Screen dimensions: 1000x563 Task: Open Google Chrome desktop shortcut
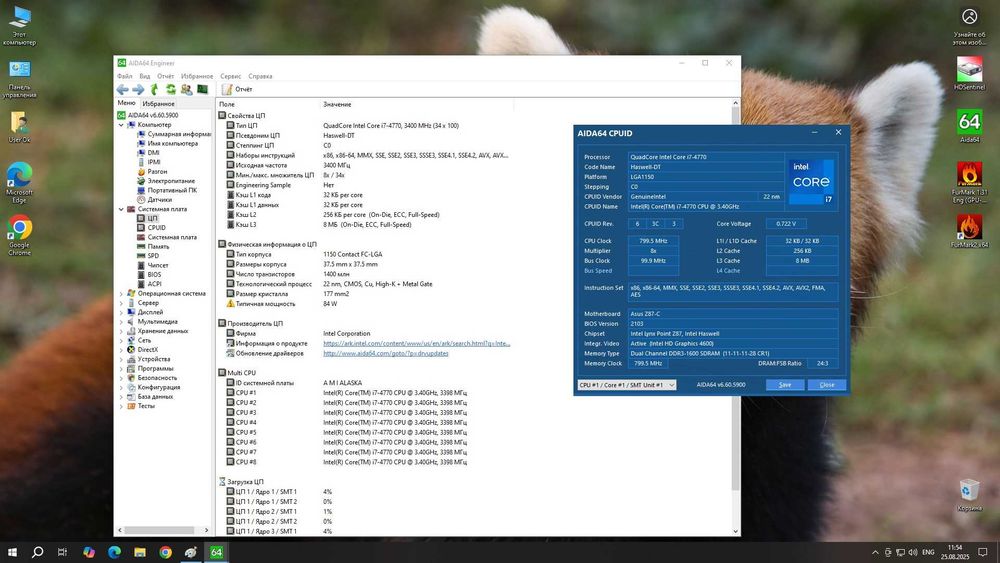(19, 236)
